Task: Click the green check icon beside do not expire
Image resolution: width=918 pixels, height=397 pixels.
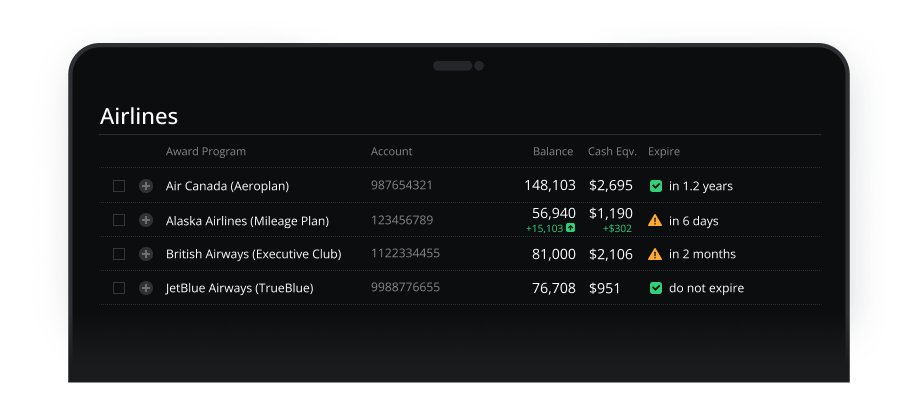Action: [x=656, y=288]
